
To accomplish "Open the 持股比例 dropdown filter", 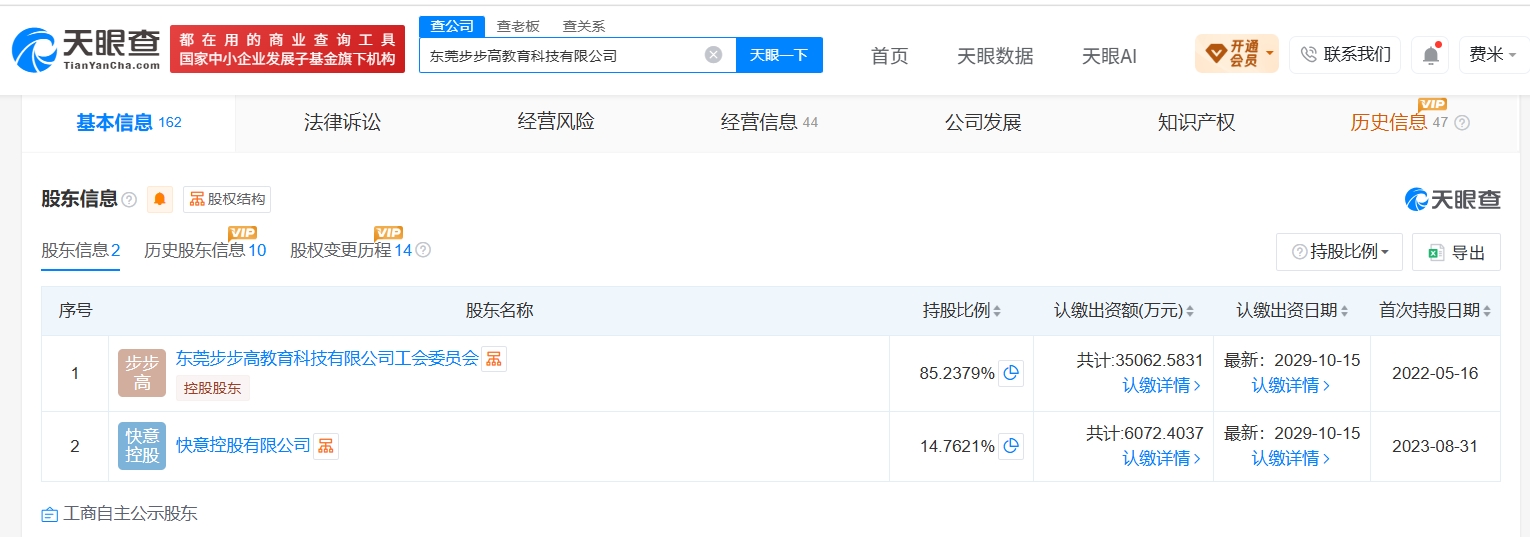I will [x=1339, y=252].
